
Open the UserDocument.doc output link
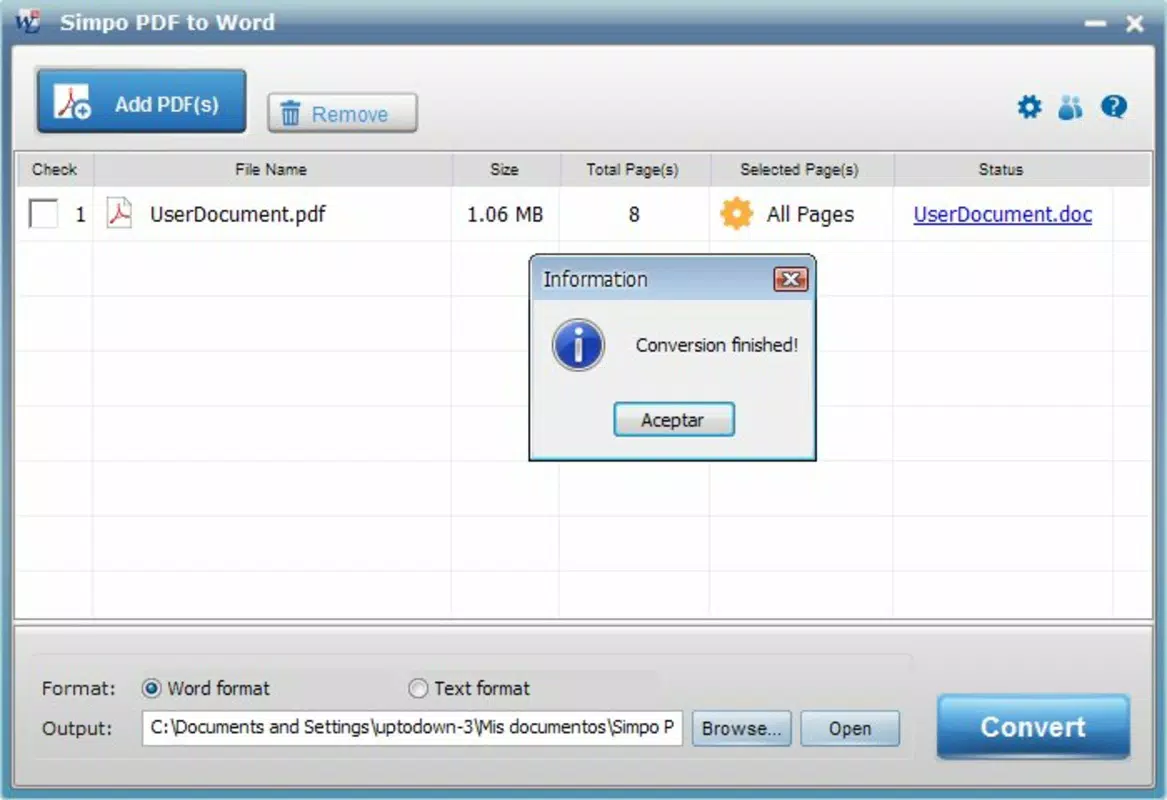[1003, 214]
